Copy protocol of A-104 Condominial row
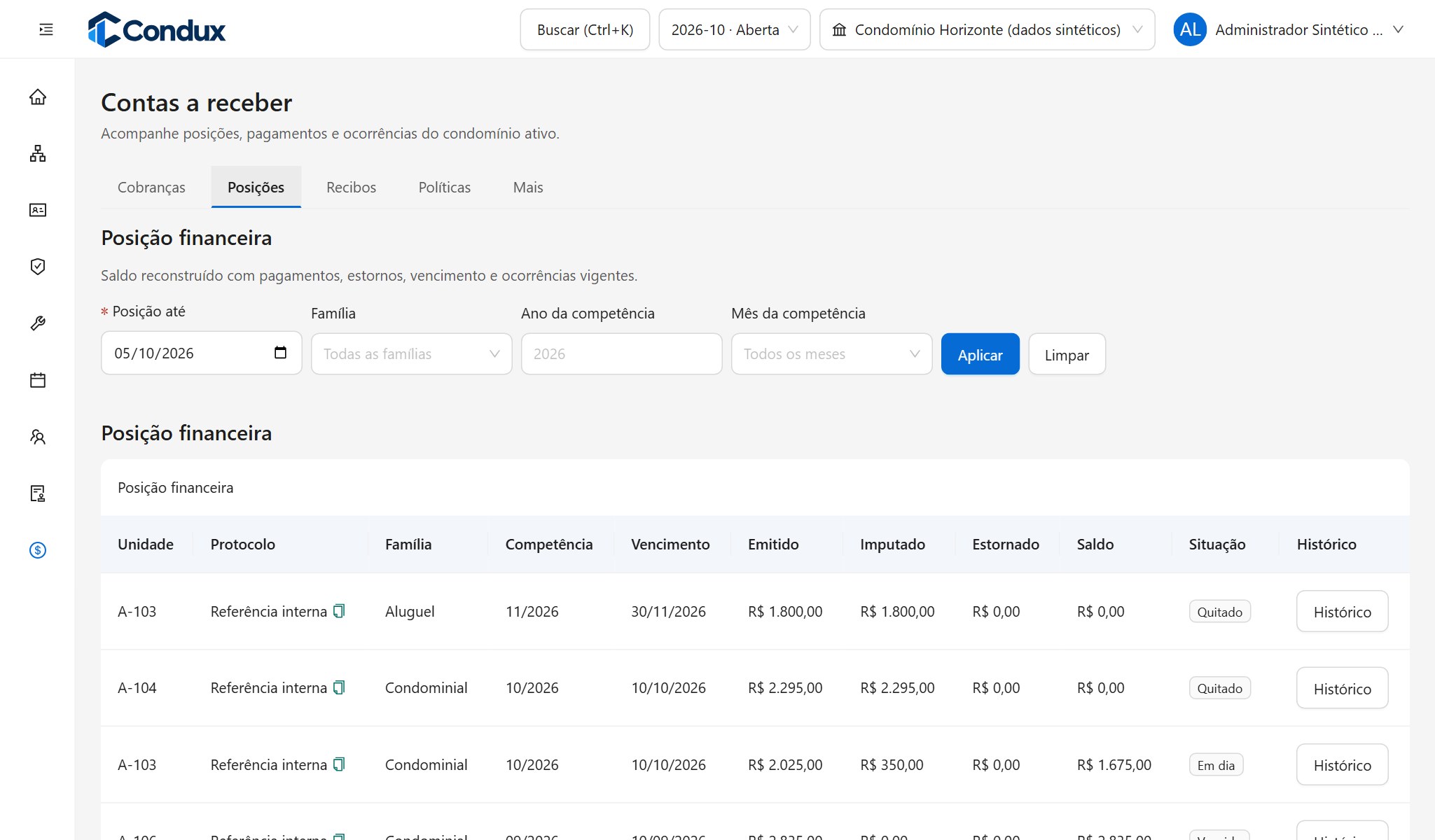1435x840 pixels. 339,687
